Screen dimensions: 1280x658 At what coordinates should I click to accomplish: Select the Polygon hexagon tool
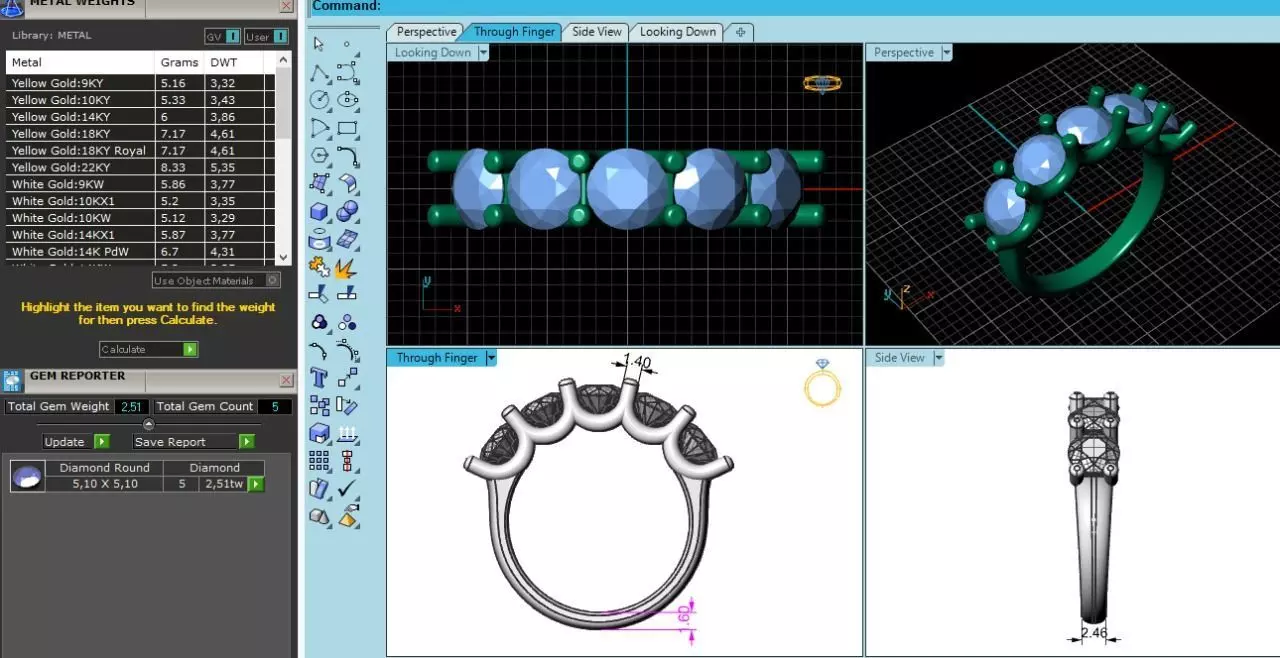319,156
